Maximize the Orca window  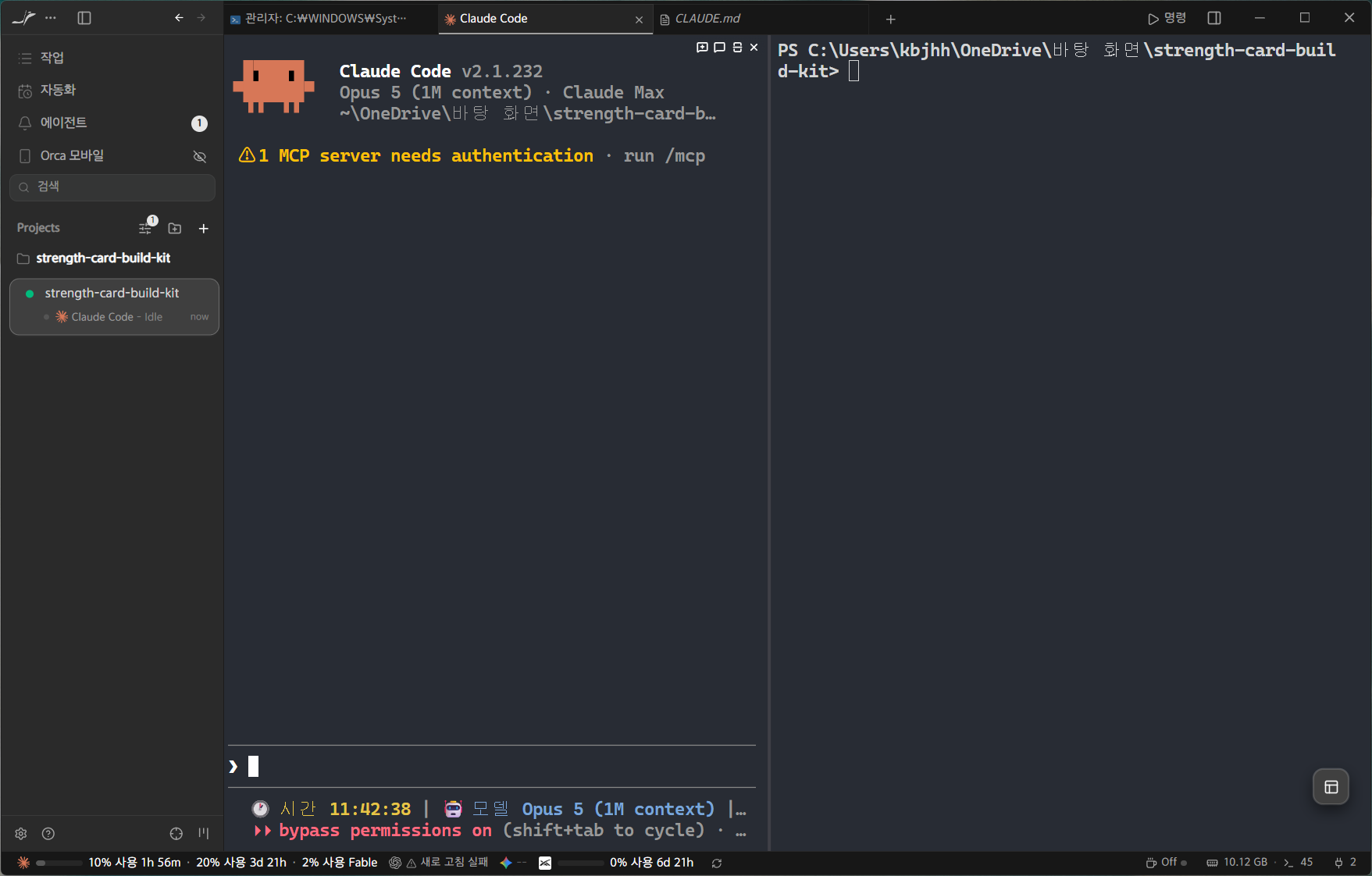pyautogui.click(x=1305, y=18)
